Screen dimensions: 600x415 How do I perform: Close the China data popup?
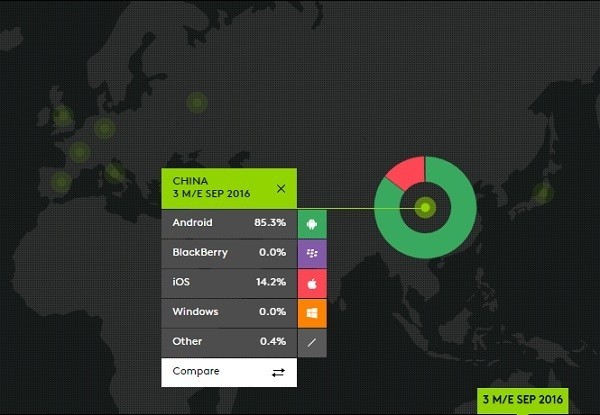click(x=281, y=188)
